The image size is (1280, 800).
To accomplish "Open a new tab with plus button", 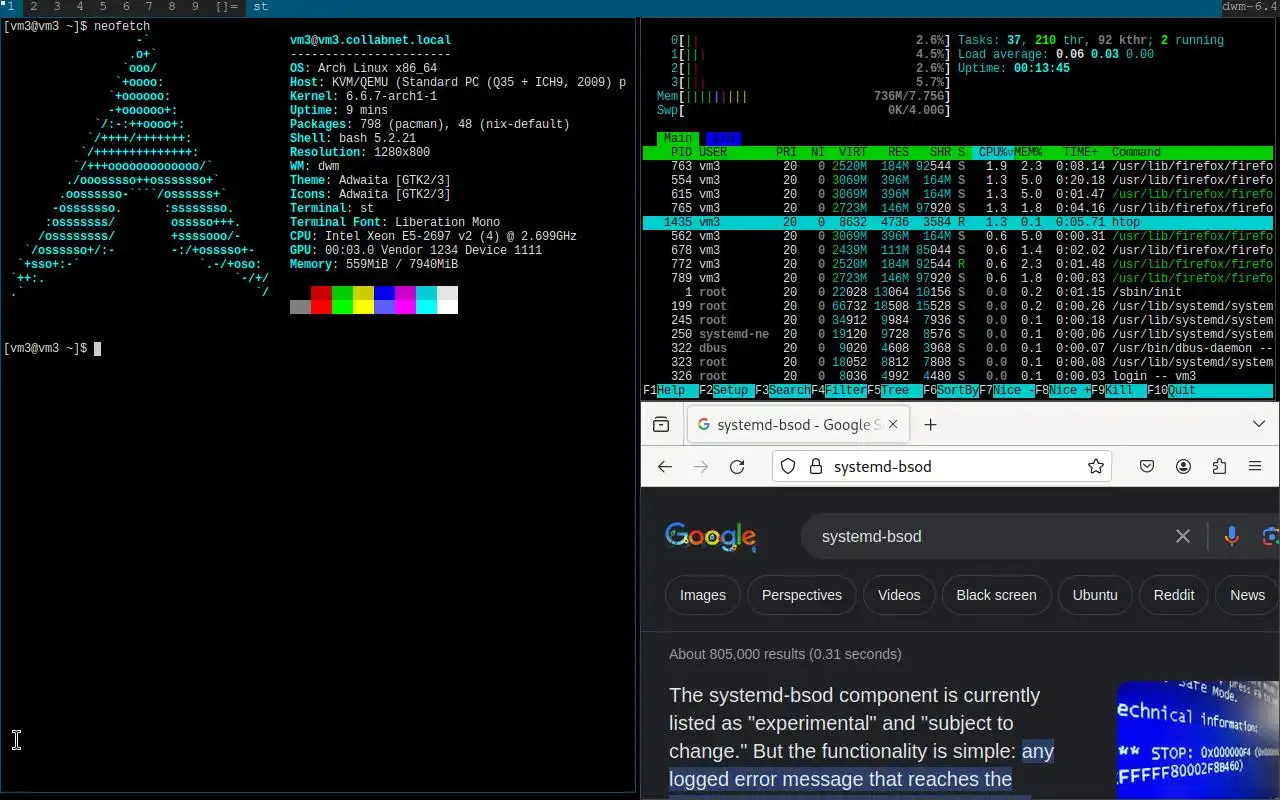I will click(x=930, y=425).
